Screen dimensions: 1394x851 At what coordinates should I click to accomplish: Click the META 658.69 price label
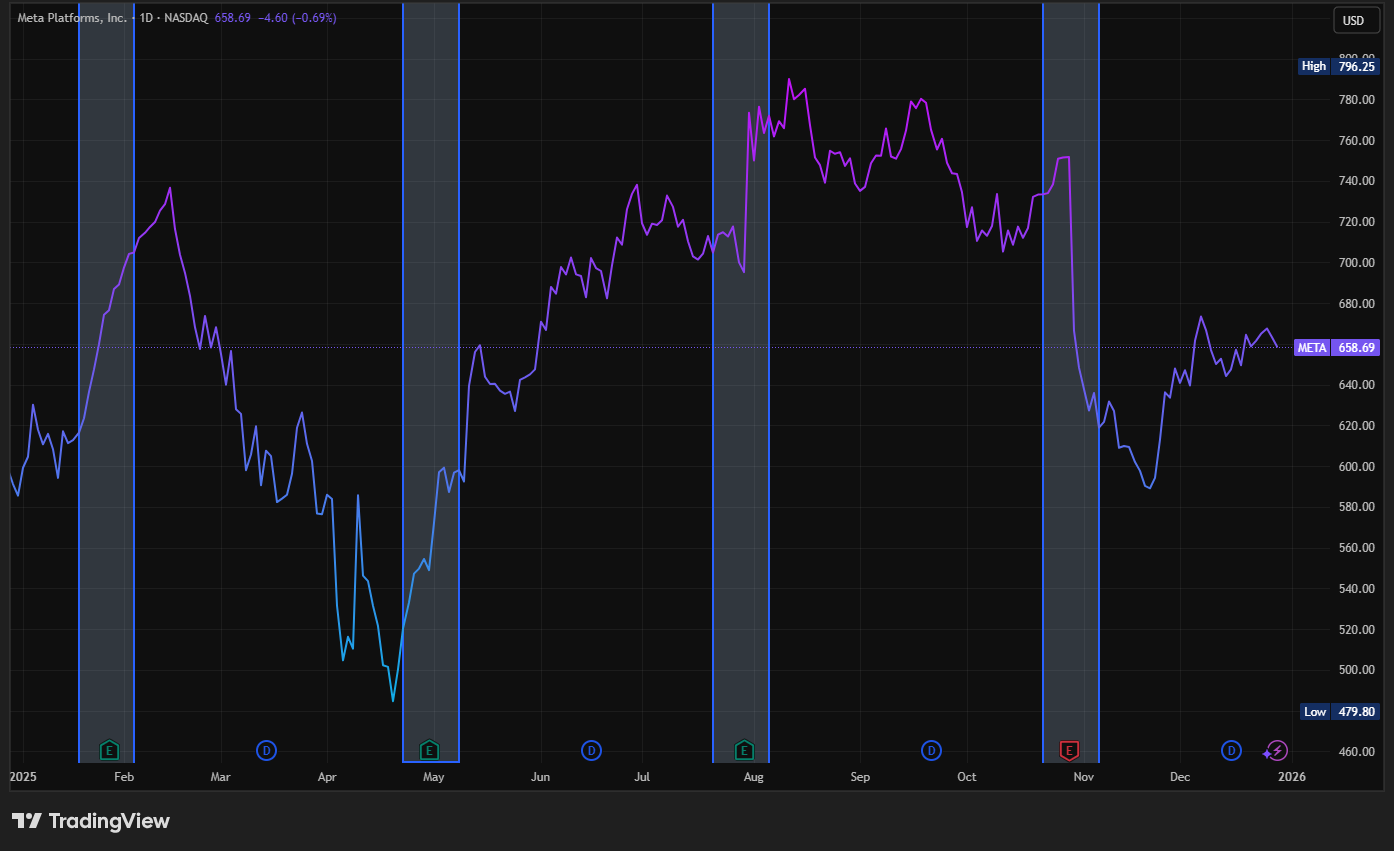pyautogui.click(x=1336, y=348)
